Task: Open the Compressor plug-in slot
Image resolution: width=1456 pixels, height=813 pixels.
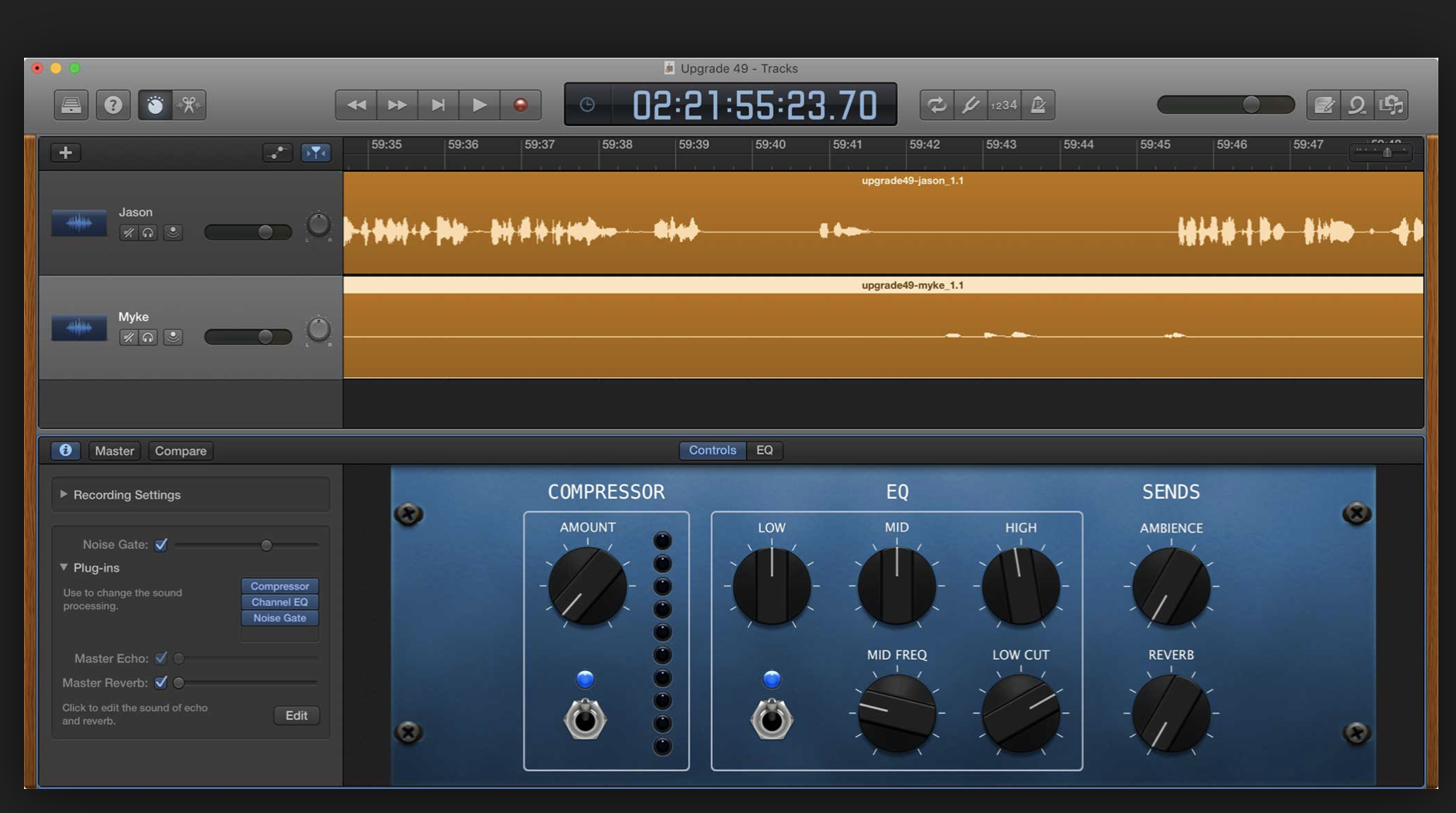Action: (x=280, y=586)
